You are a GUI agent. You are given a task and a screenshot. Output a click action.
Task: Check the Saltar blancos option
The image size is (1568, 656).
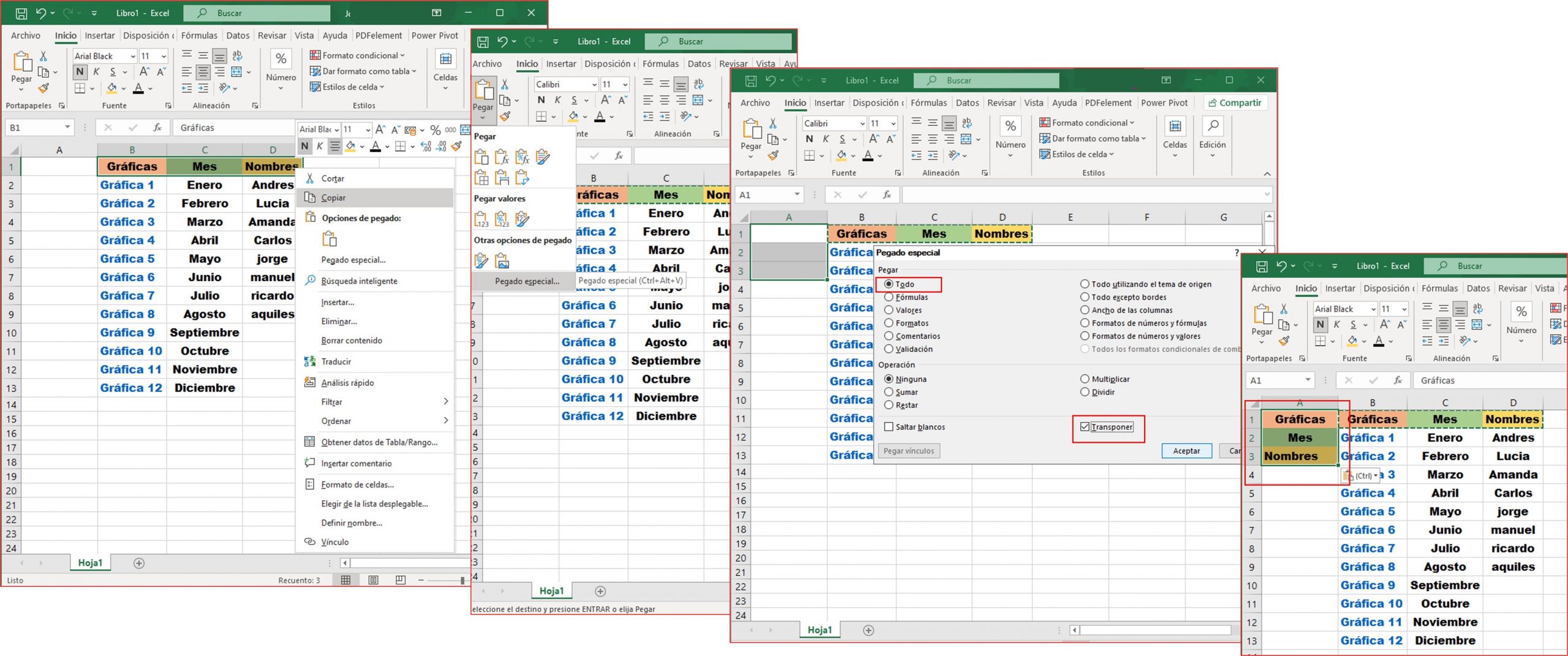coord(889,426)
